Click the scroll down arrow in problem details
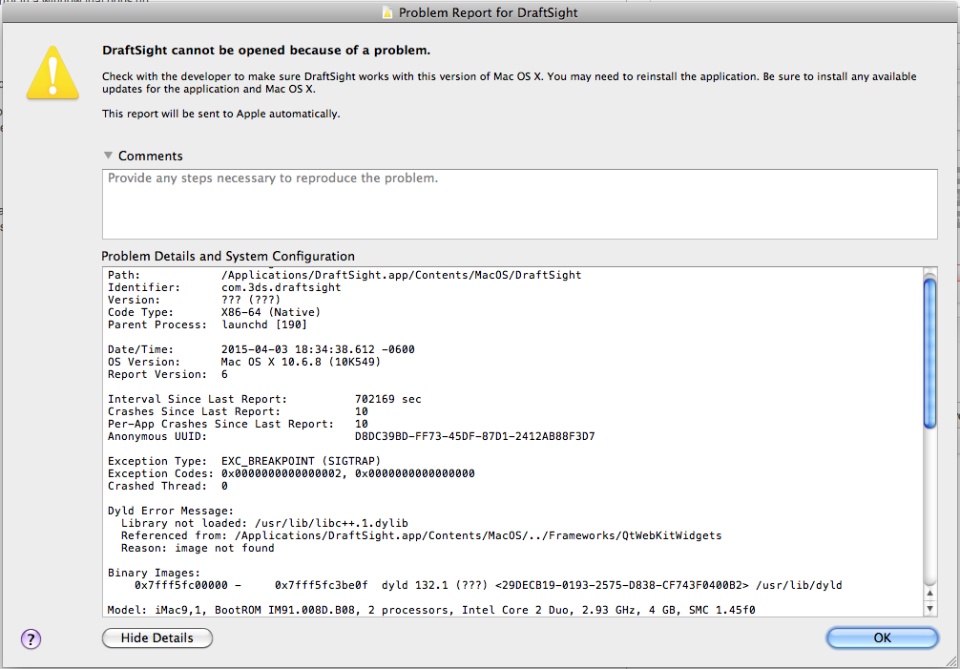Screen dimensions: 960x669 (x=929, y=609)
